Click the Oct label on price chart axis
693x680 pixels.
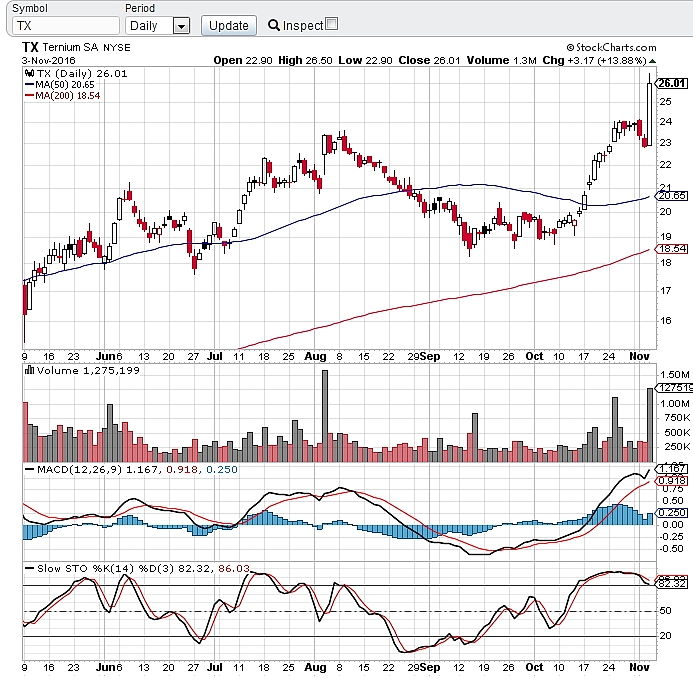coord(534,356)
